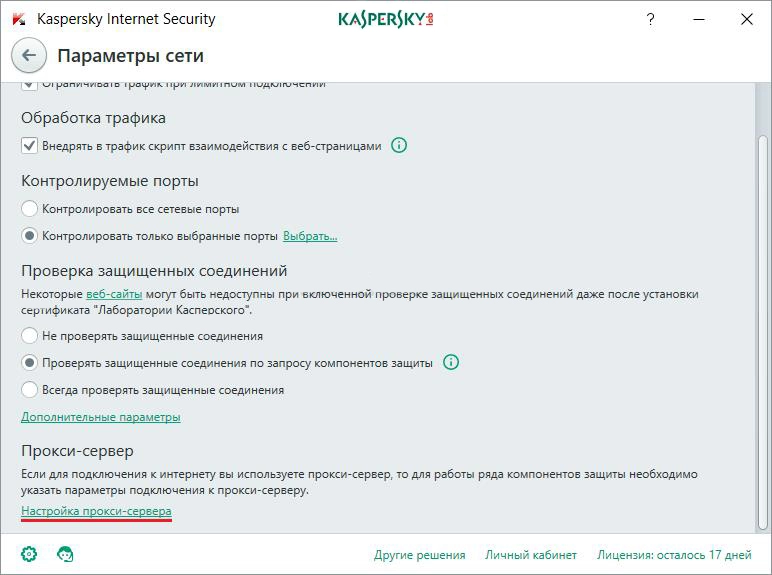Open Другие решения link

419,555
